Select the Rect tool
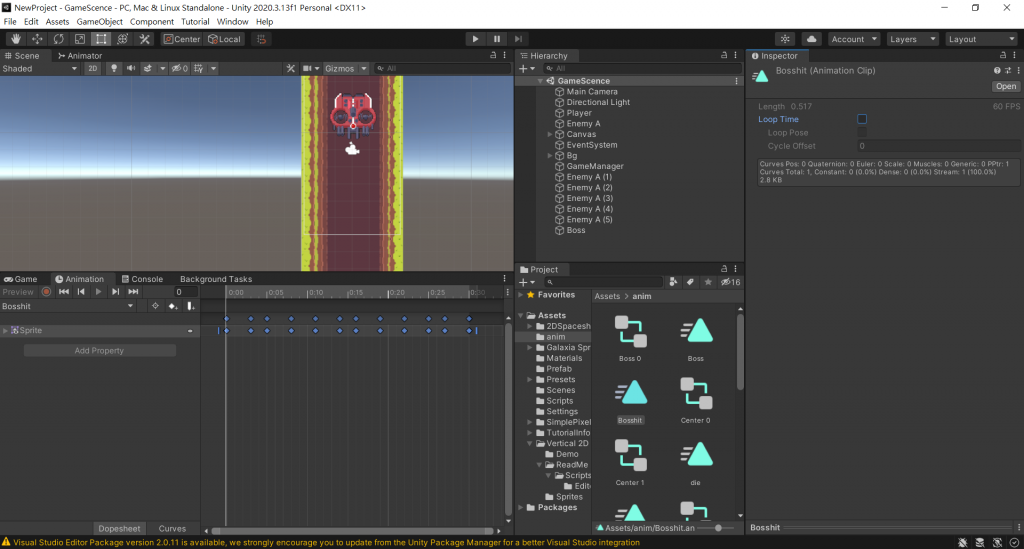 101,39
